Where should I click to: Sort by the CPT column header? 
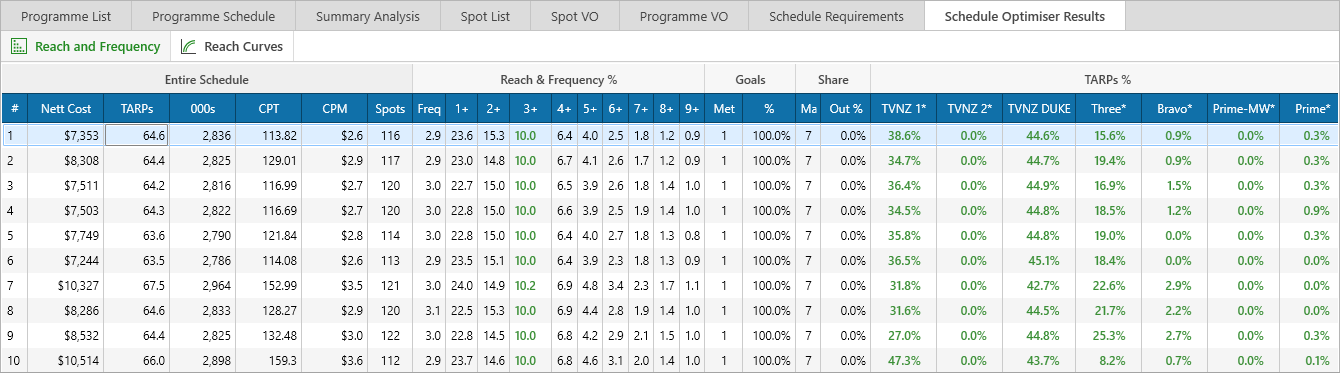click(269, 109)
